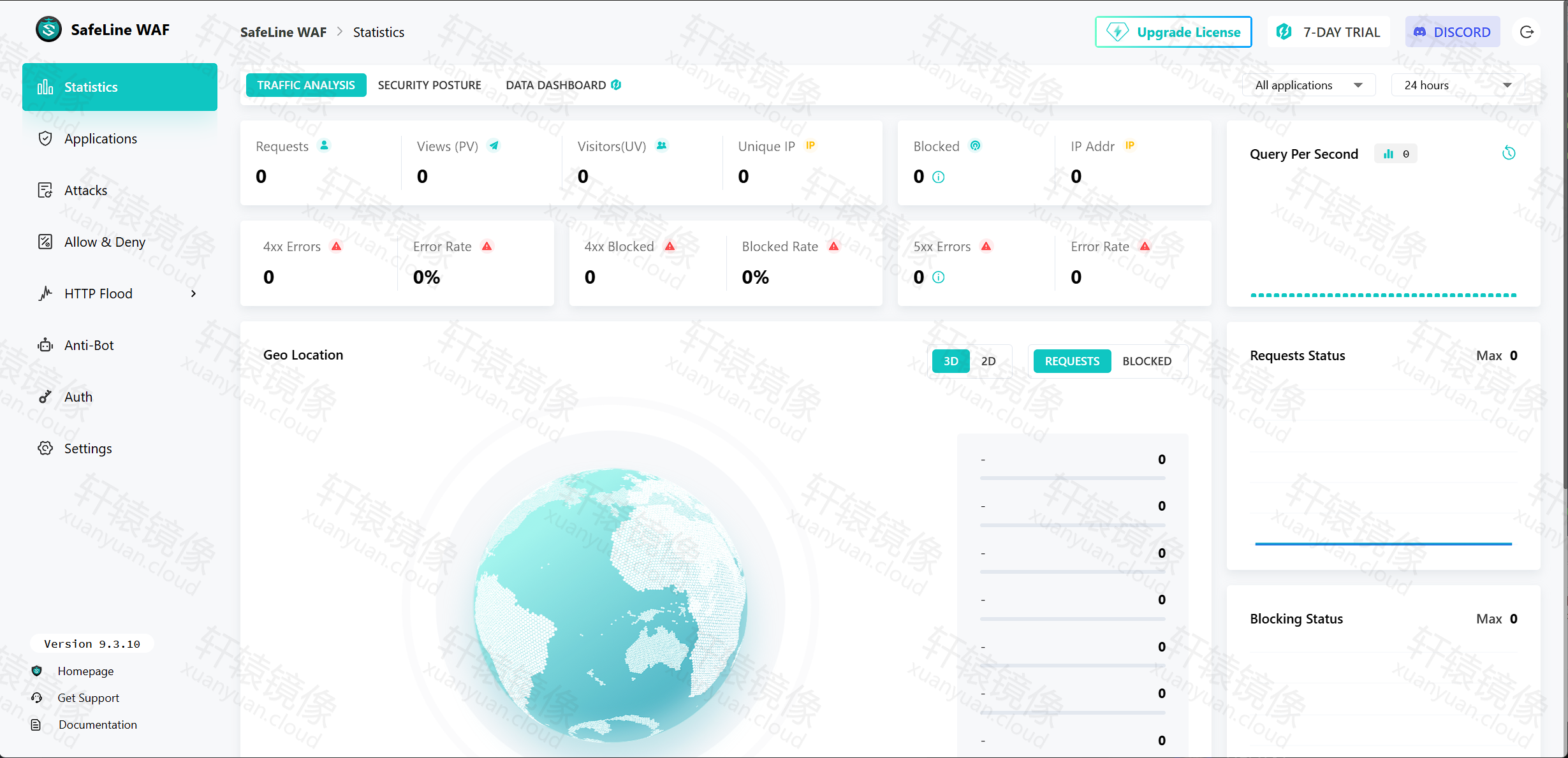1568x758 pixels.
Task: Click the Unique IP badge icon
Action: pyautogui.click(x=810, y=145)
